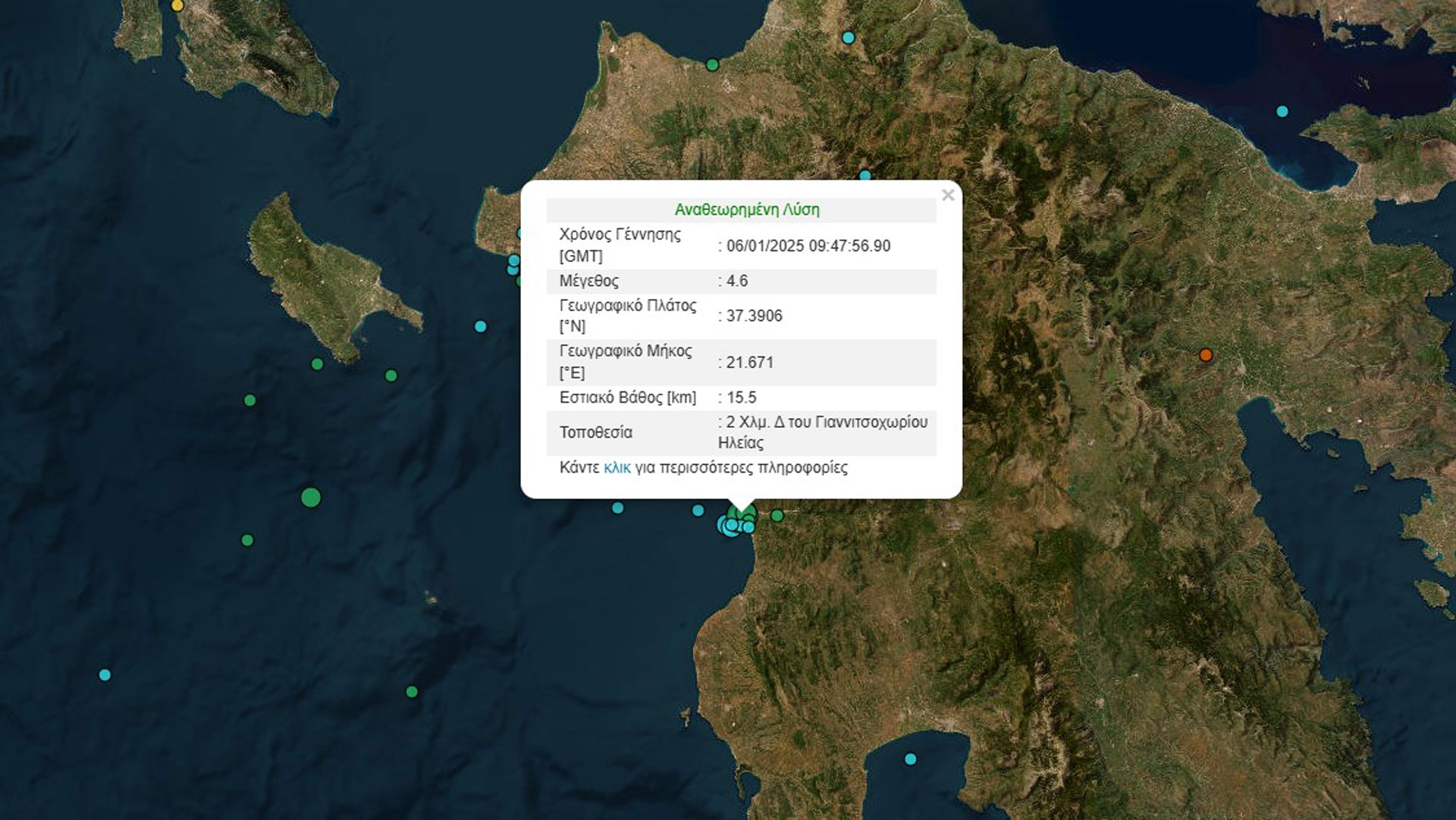Click the 'Αναθεωρημένη Λύση' popup header
The image size is (1456, 820).
click(746, 210)
